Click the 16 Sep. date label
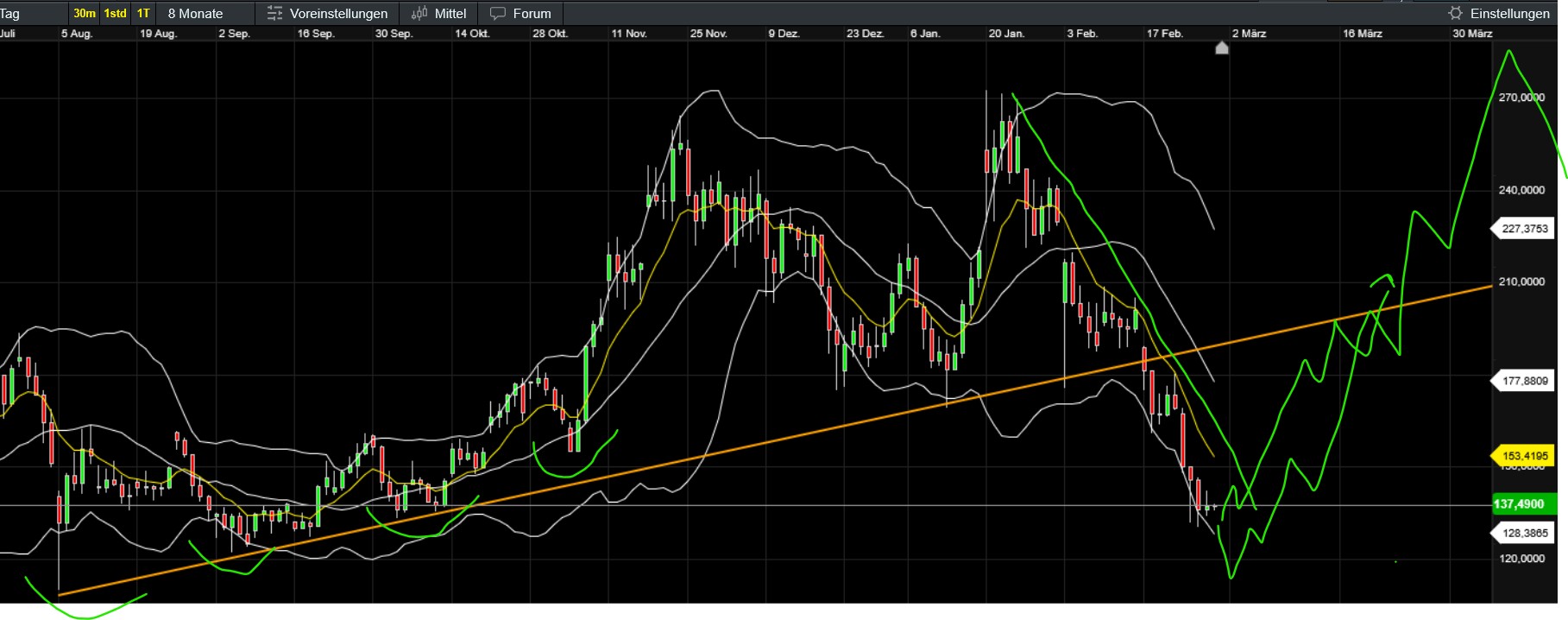This screenshot has height=620, width=1568. click(315, 34)
